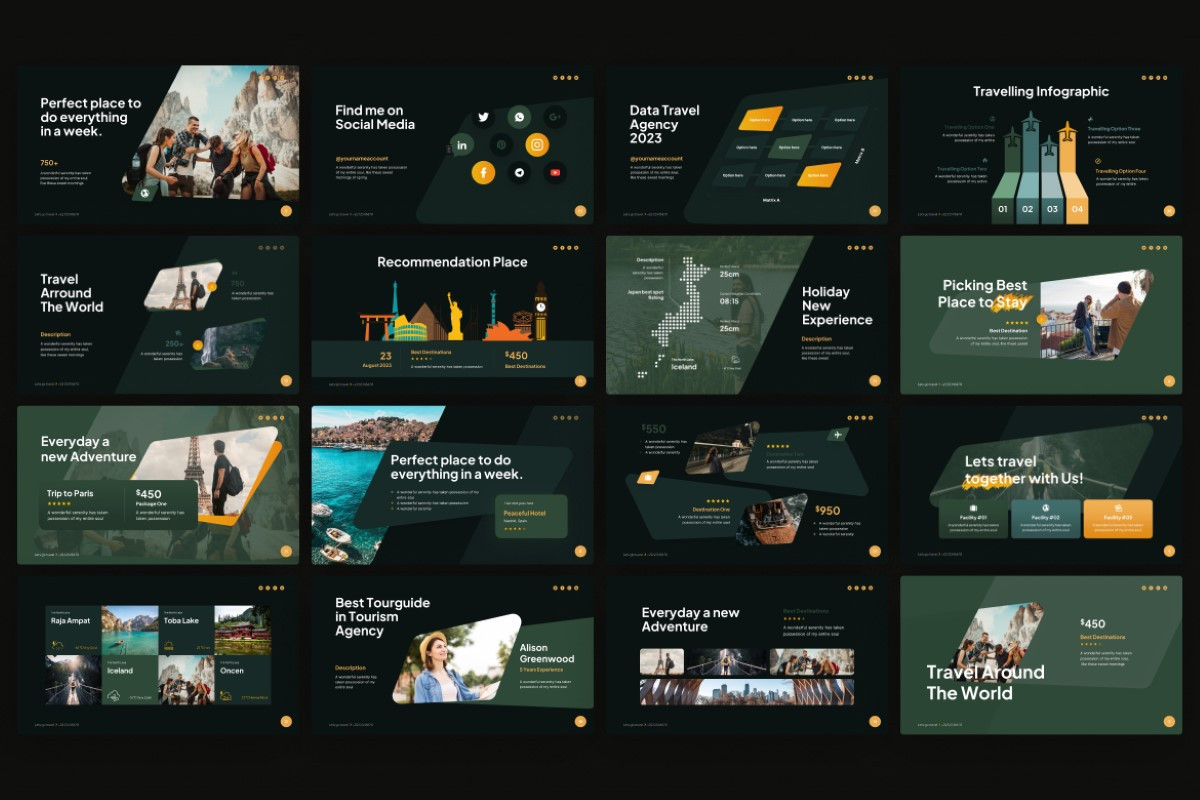The height and width of the screenshot is (800, 1200).
Task: Click the Data Travel Agency 2023 heading
Action: [664, 124]
